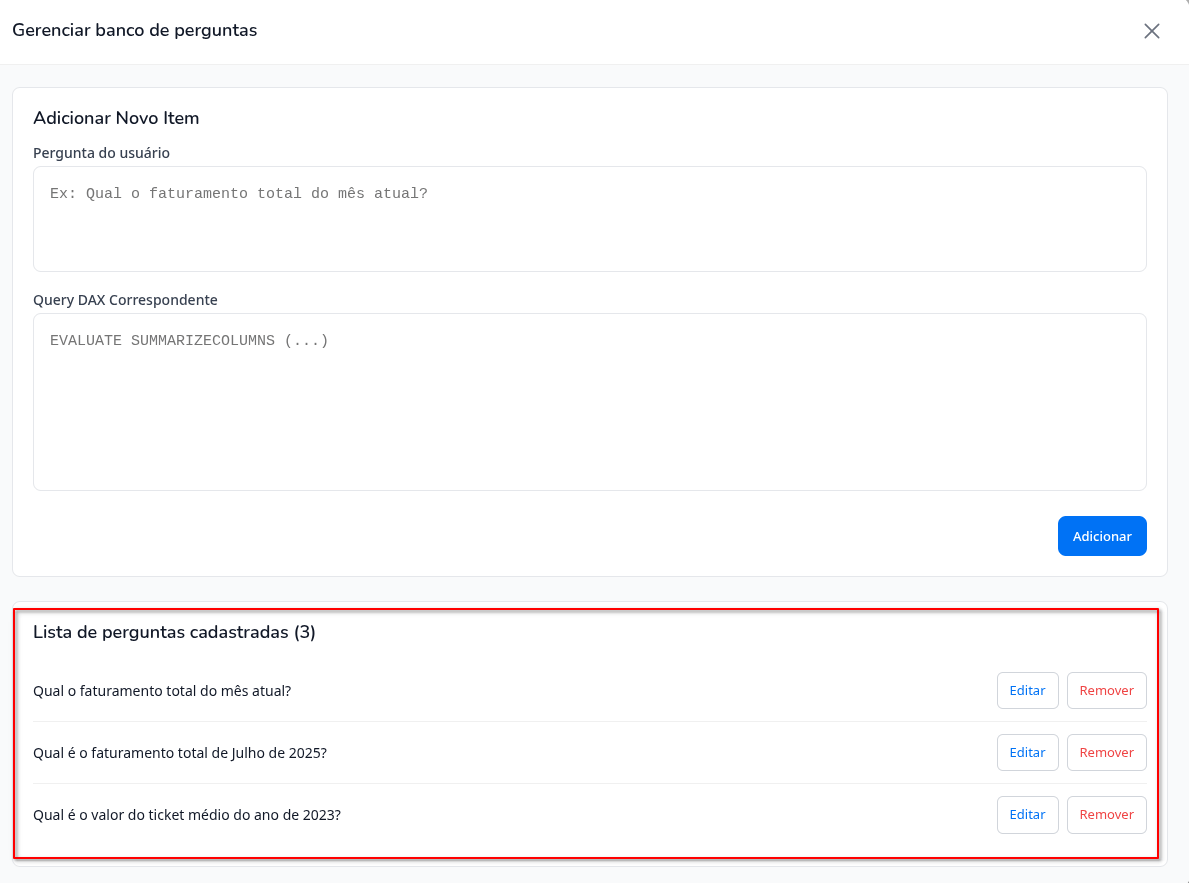Remove the 'Julho de 2025' faturamento question
This screenshot has width=1189, height=883.
[1106, 753]
